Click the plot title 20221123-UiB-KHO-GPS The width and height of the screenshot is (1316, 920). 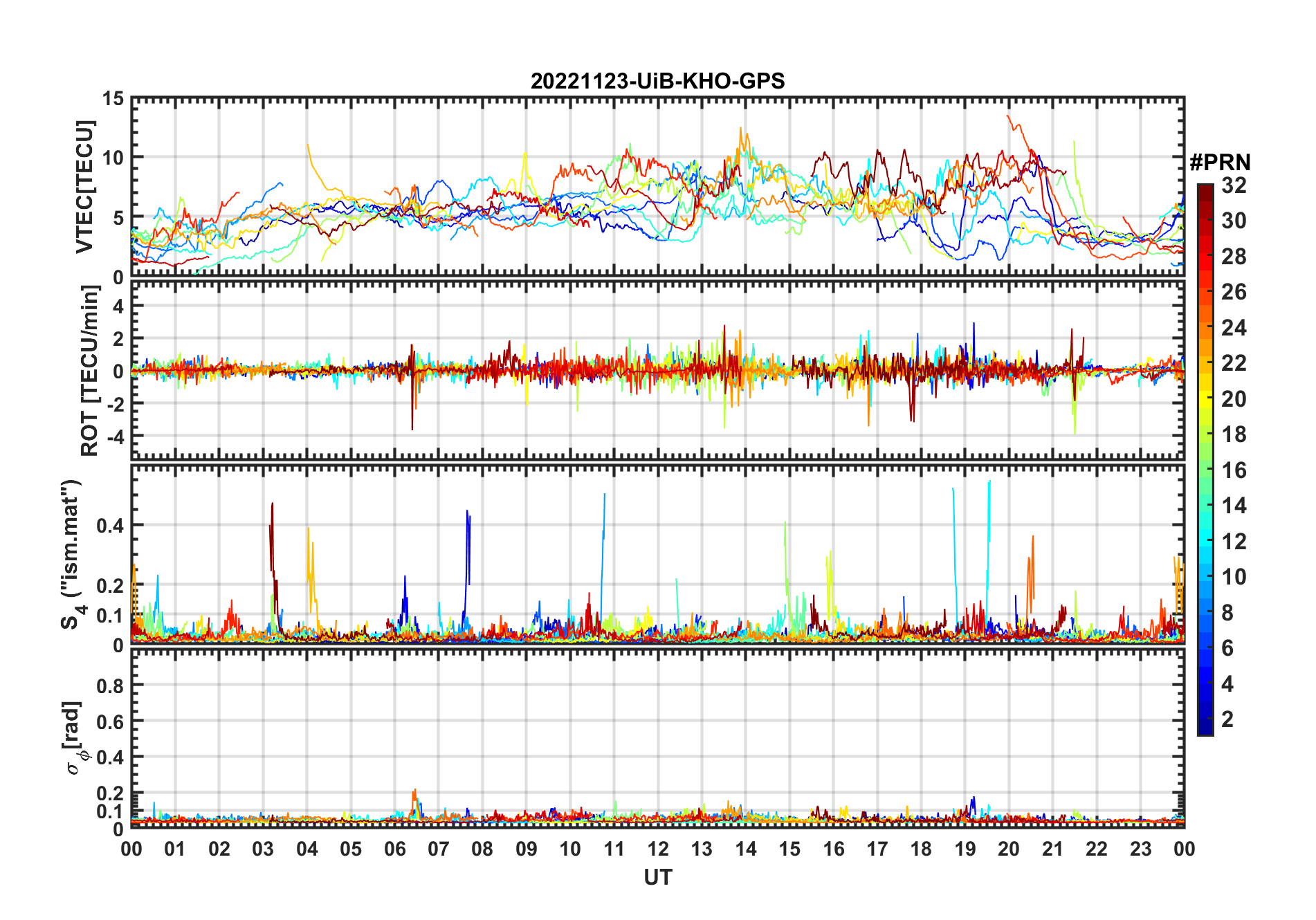click(x=657, y=81)
